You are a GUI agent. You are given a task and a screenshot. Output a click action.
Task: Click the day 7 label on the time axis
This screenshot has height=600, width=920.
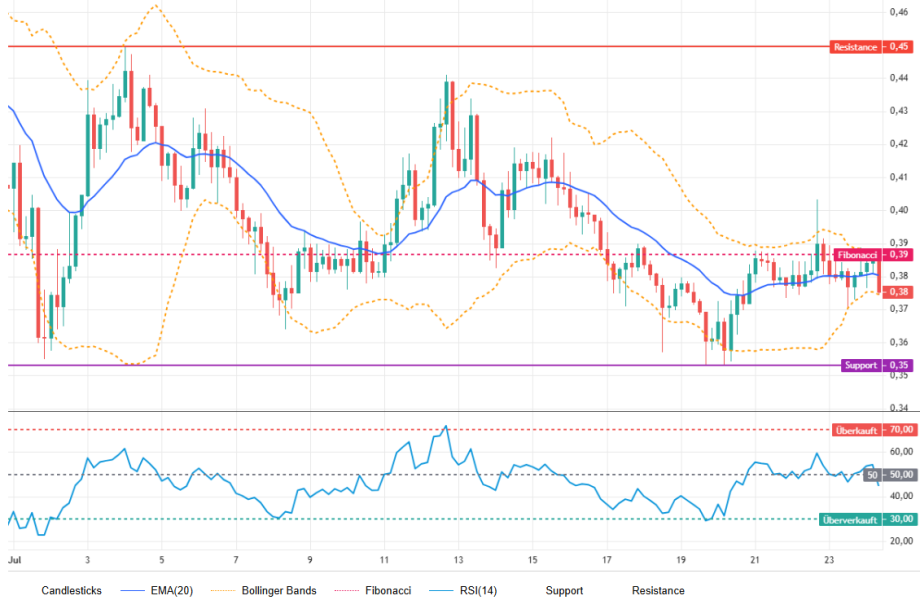click(236, 560)
